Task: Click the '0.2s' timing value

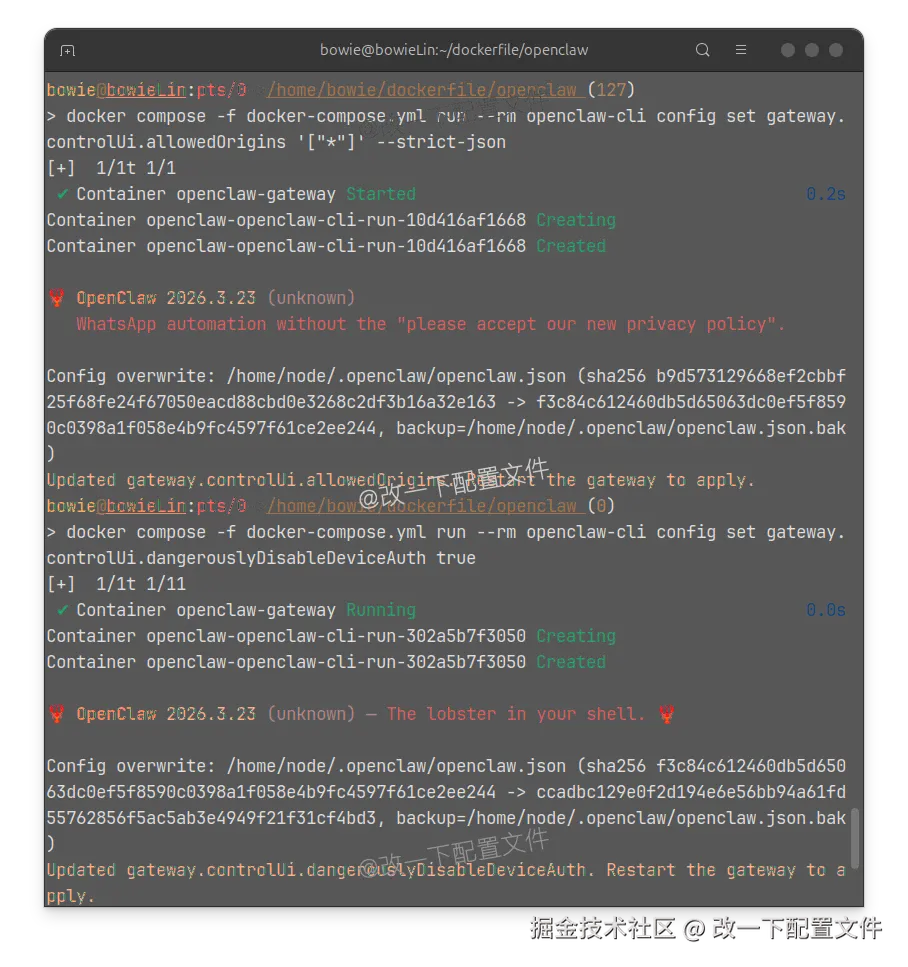Action: pyautogui.click(x=825, y=194)
